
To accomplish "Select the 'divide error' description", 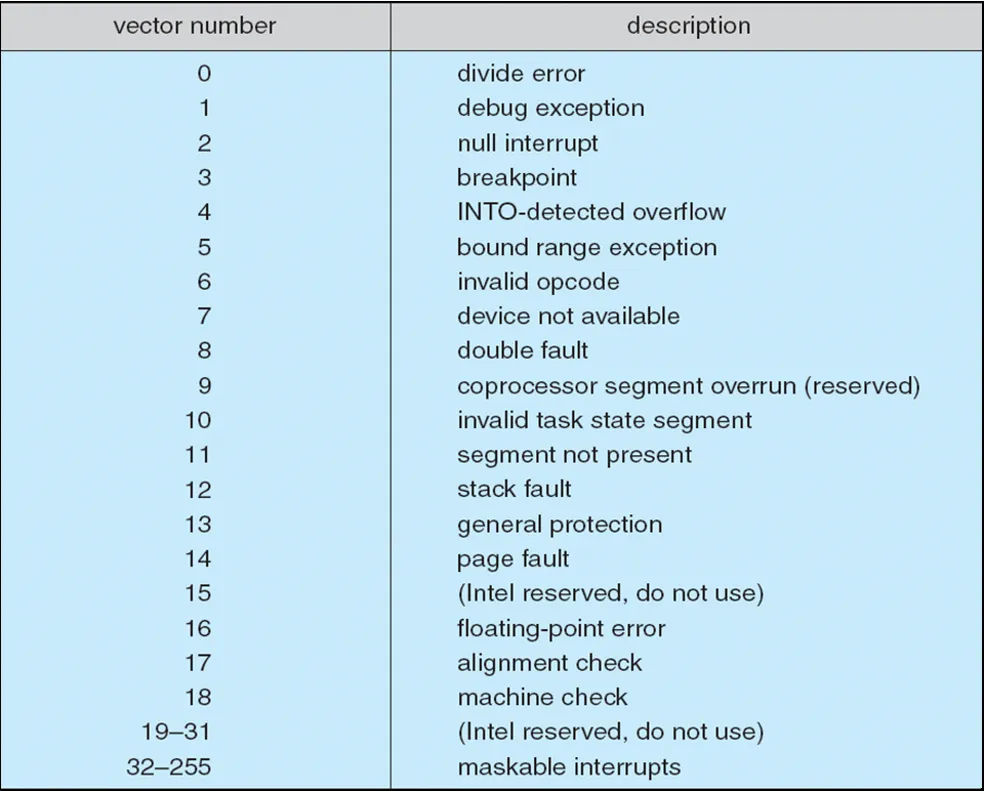I will (521, 73).
